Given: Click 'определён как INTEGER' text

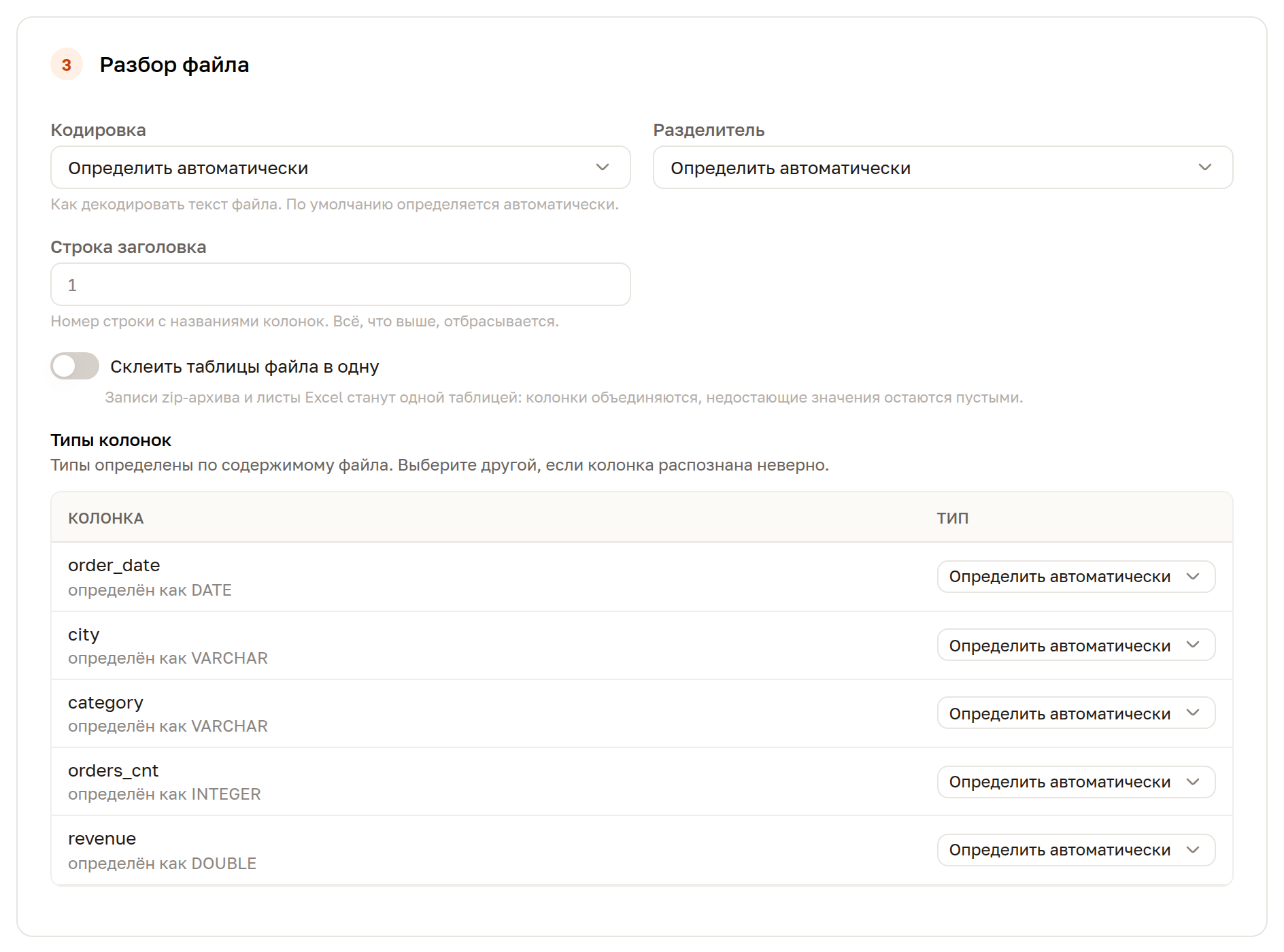Looking at the screenshot, I should tap(165, 794).
